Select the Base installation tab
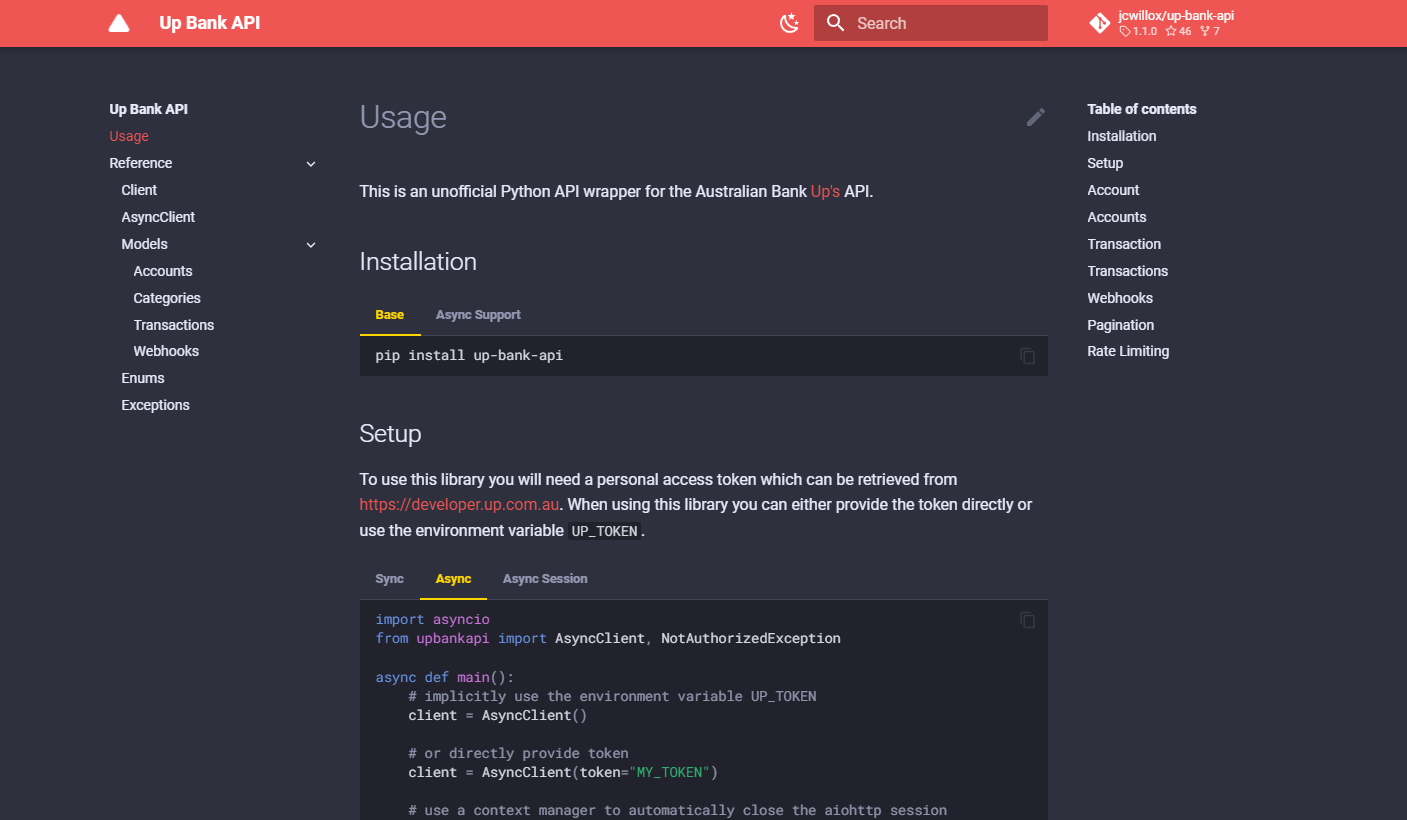 389,315
